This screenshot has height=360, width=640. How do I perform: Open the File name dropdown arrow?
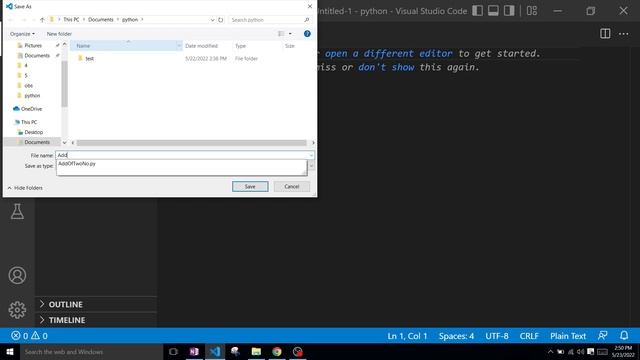pyautogui.click(x=311, y=155)
